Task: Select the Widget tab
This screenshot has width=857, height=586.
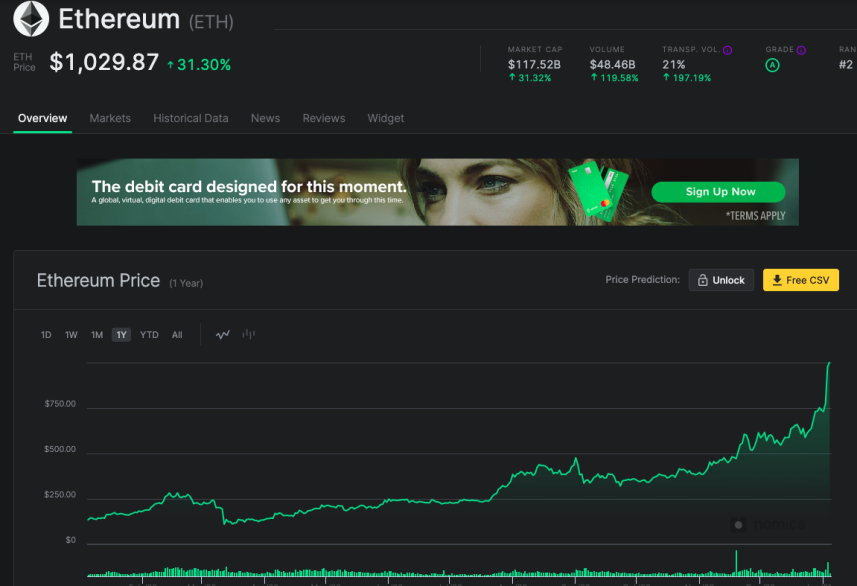Action: tap(386, 118)
